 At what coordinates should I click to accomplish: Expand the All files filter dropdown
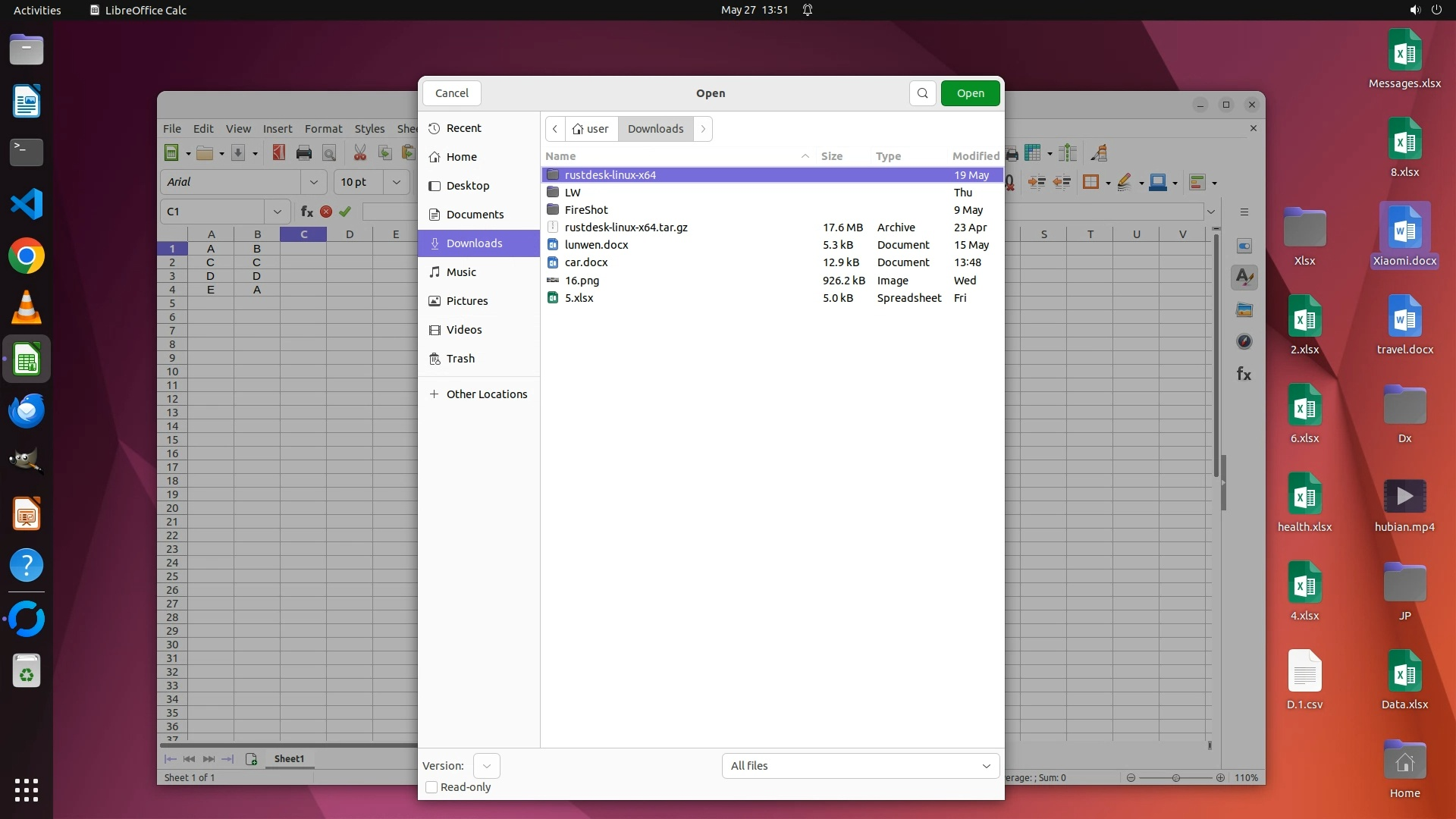pyautogui.click(x=860, y=766)
